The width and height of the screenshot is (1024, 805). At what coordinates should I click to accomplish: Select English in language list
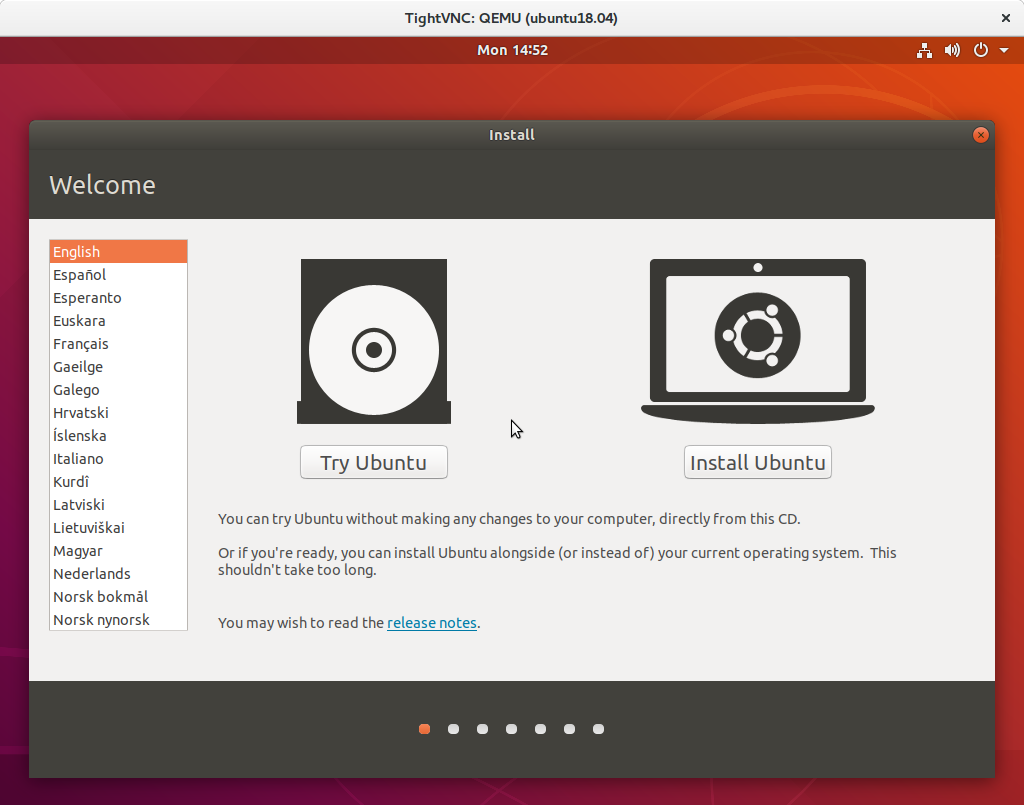click(x=118, y=252)
